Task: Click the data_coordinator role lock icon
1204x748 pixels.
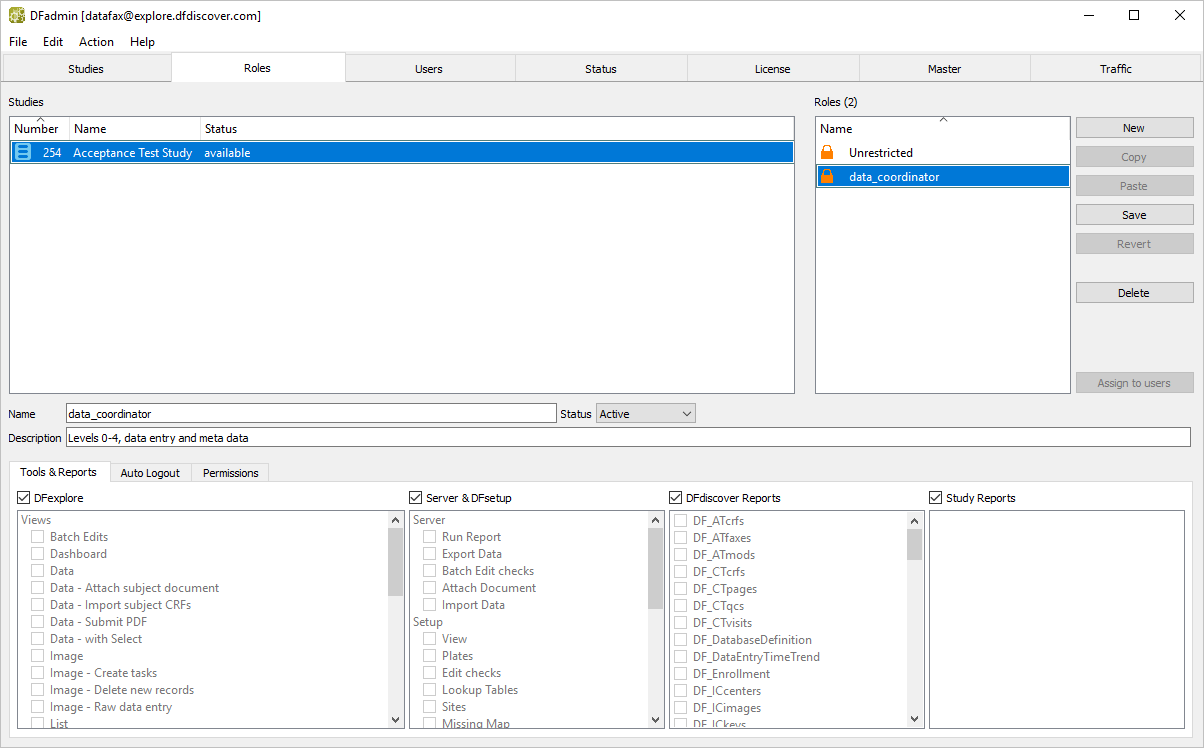Action: 827,177
